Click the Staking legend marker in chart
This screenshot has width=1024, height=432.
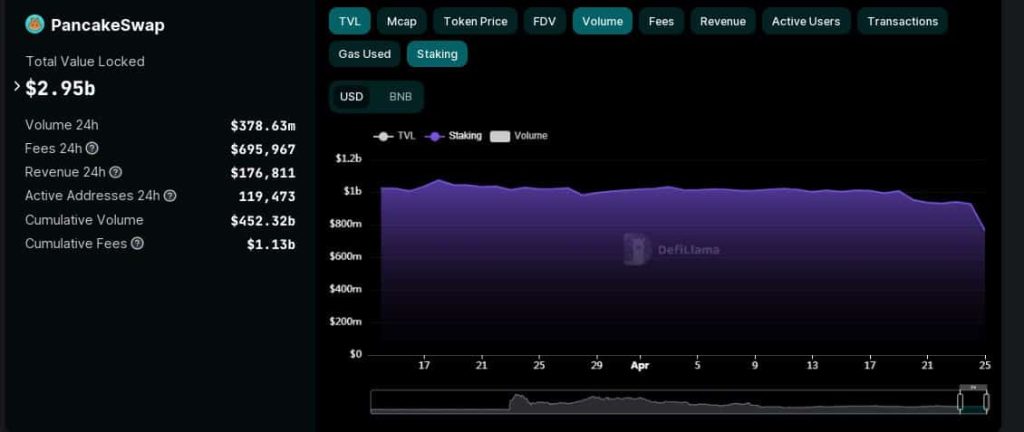coord(434,136)
